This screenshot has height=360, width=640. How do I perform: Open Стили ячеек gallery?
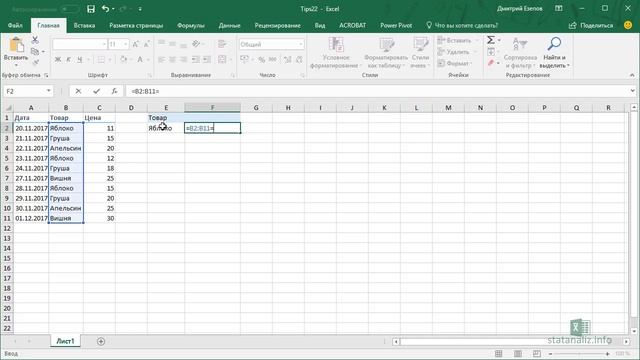coord(420,52)
